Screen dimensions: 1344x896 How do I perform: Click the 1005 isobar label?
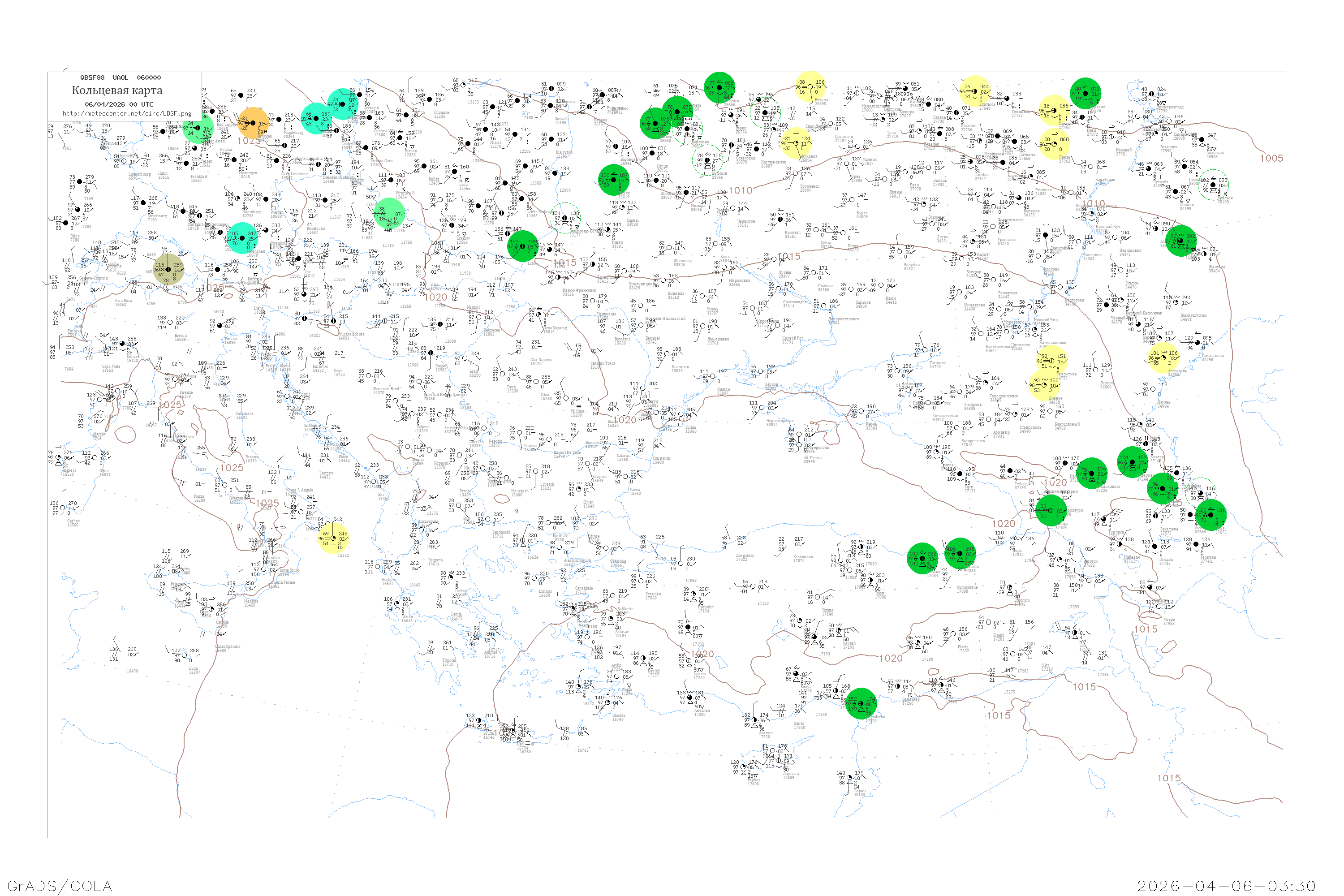[x=1271, y=158]
